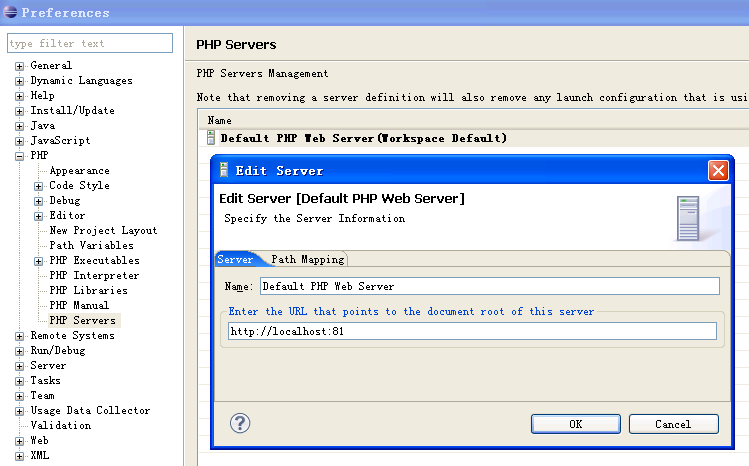
Task: Expand the Run/Debug node
Action: coord(19,351)
